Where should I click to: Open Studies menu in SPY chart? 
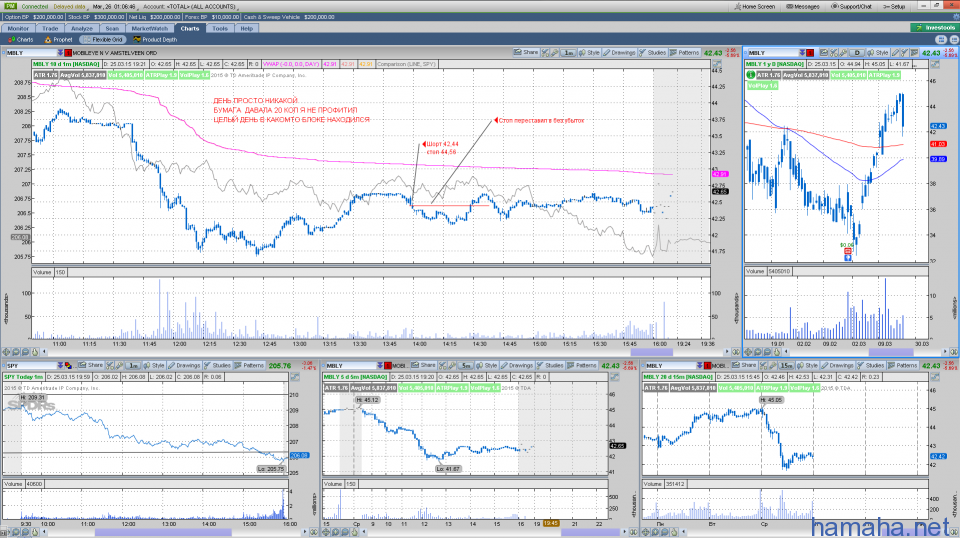(x=217, y=365)
